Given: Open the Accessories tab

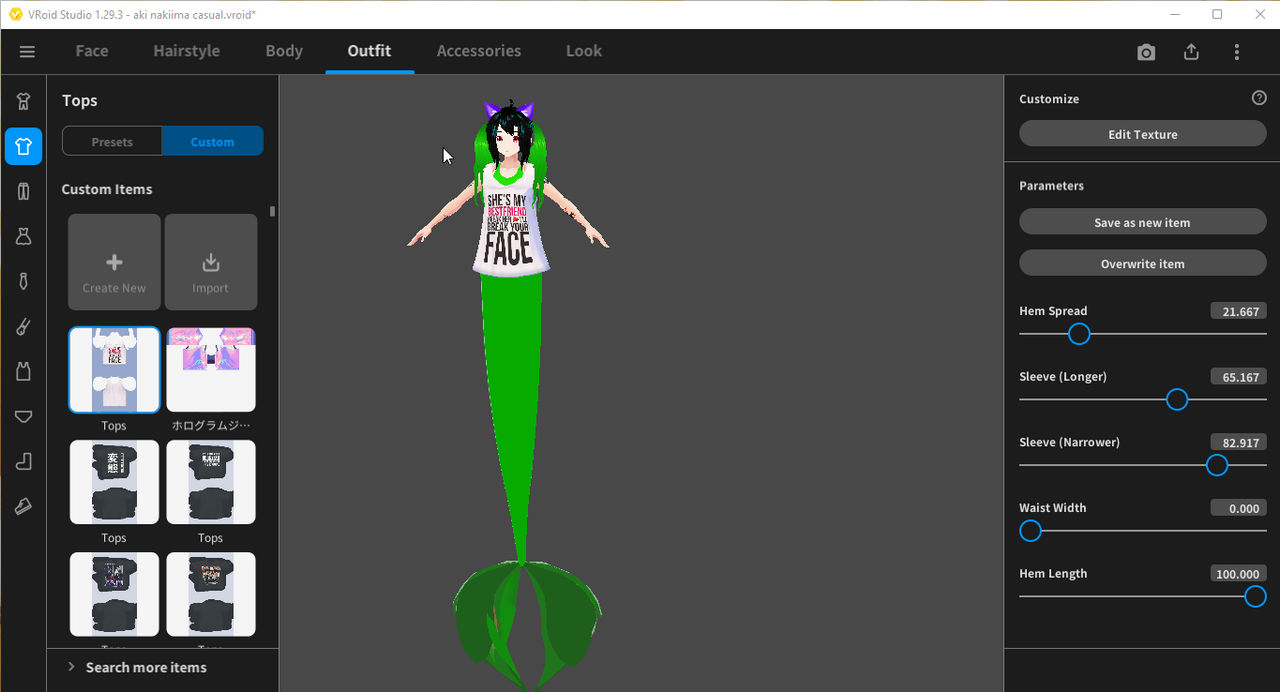Looking at the screenshot, I should 479,51.
